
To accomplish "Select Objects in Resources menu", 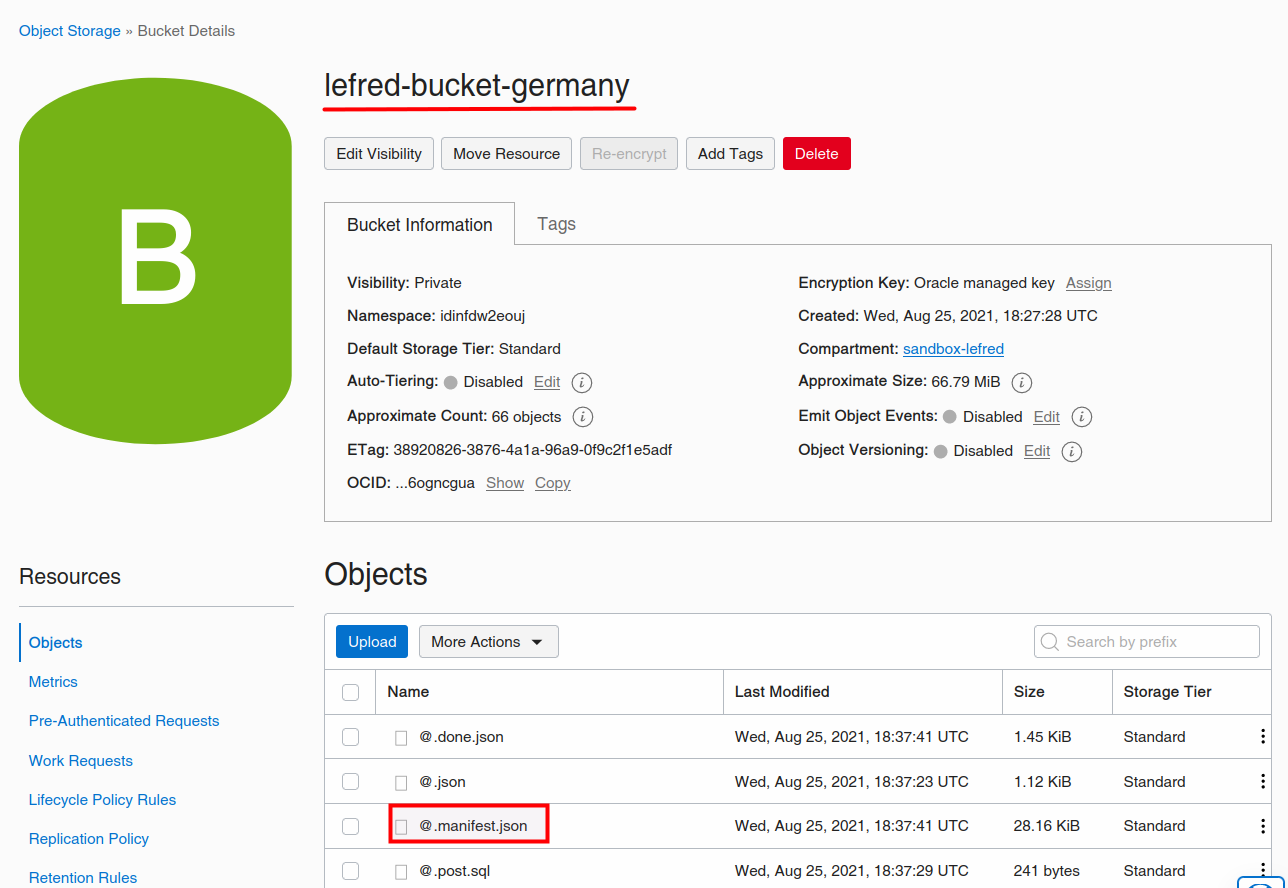I will [x=56, y=643].
